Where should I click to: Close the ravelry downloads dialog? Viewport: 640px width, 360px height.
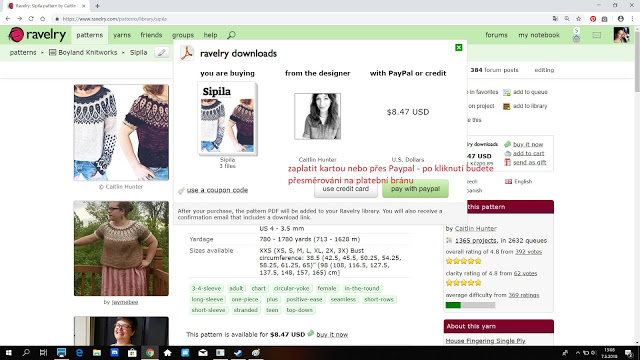tap(458, 48)
